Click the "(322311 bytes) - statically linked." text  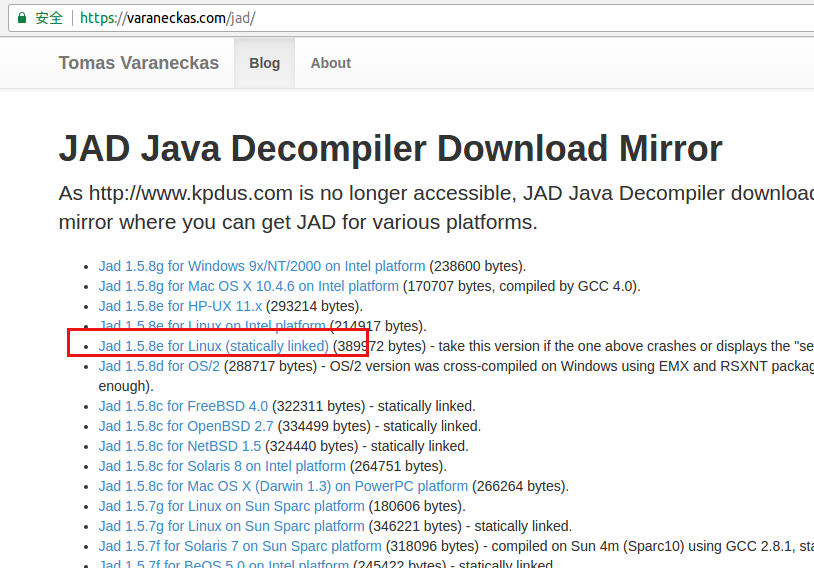click(374, 406)
